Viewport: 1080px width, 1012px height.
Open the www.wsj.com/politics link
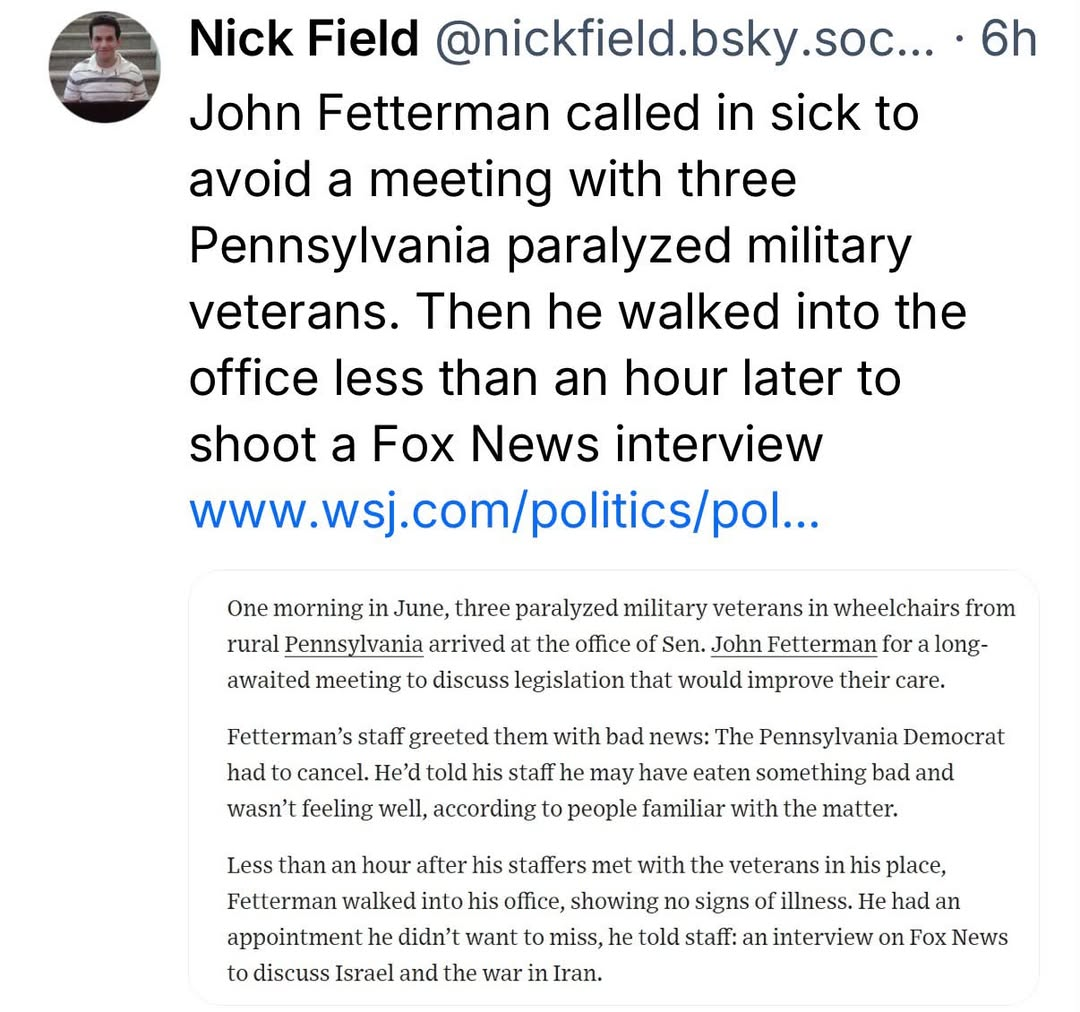point(504,511)
